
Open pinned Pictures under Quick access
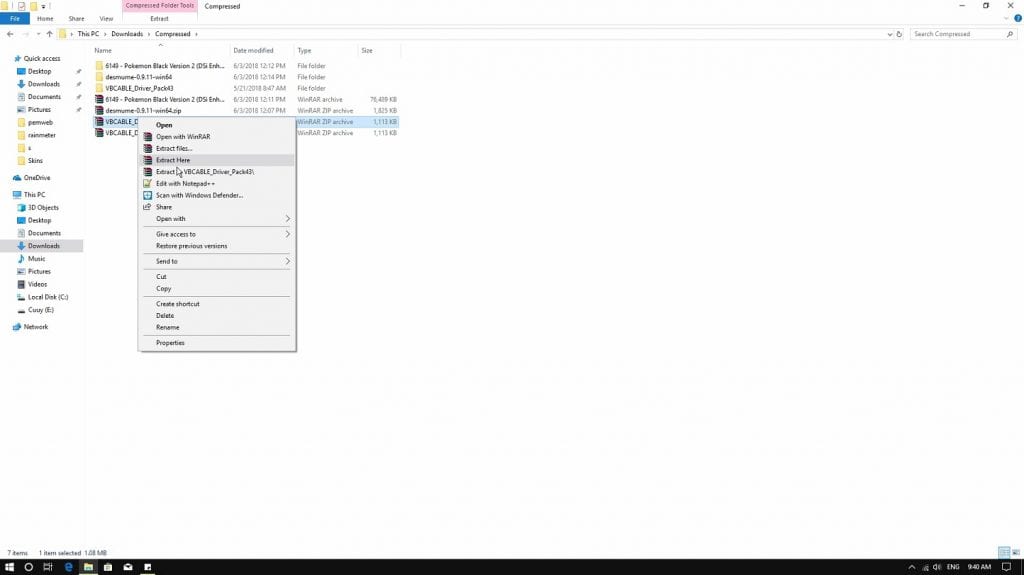(39, 110)
